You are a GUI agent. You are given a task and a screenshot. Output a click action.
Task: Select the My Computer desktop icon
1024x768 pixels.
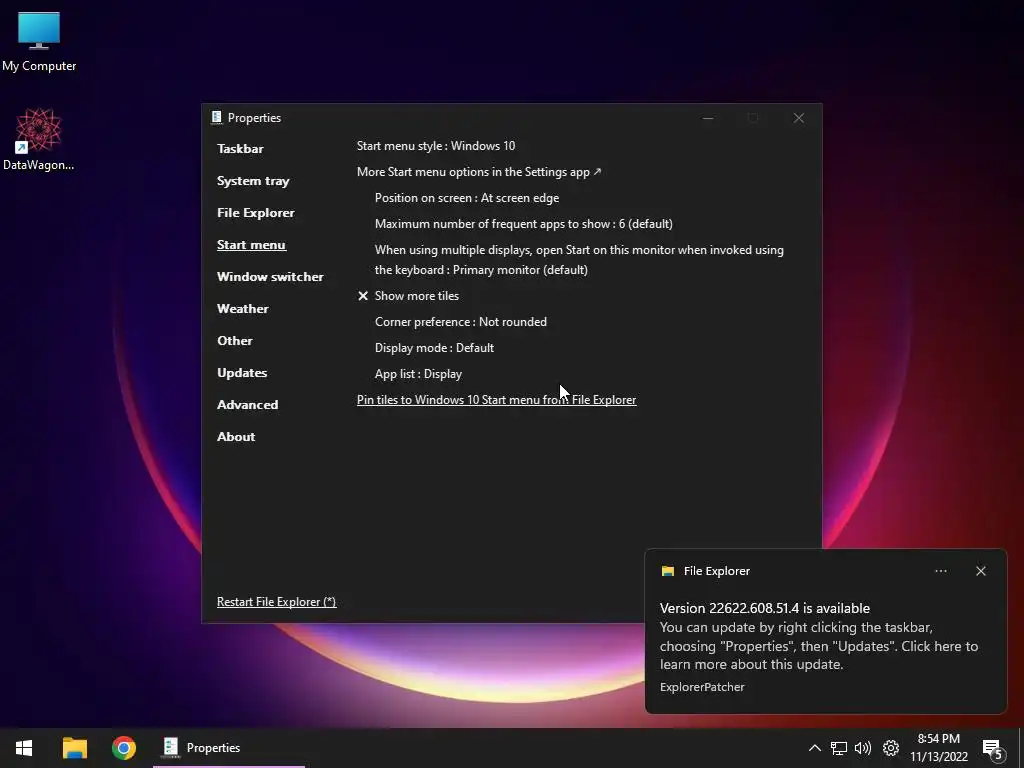tap(39, 42)
